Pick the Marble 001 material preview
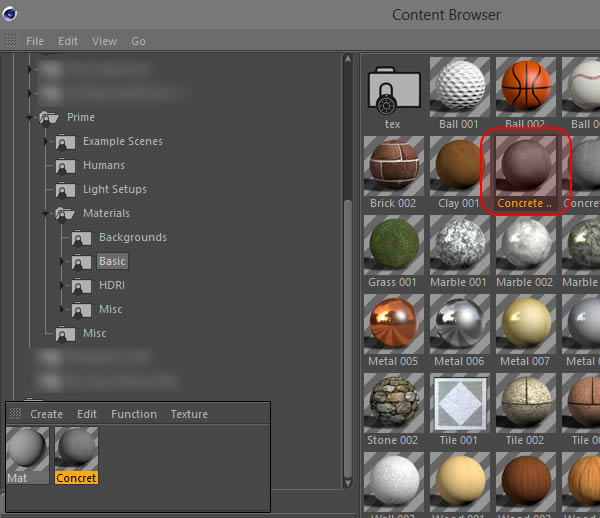 [x=460, y=245]
